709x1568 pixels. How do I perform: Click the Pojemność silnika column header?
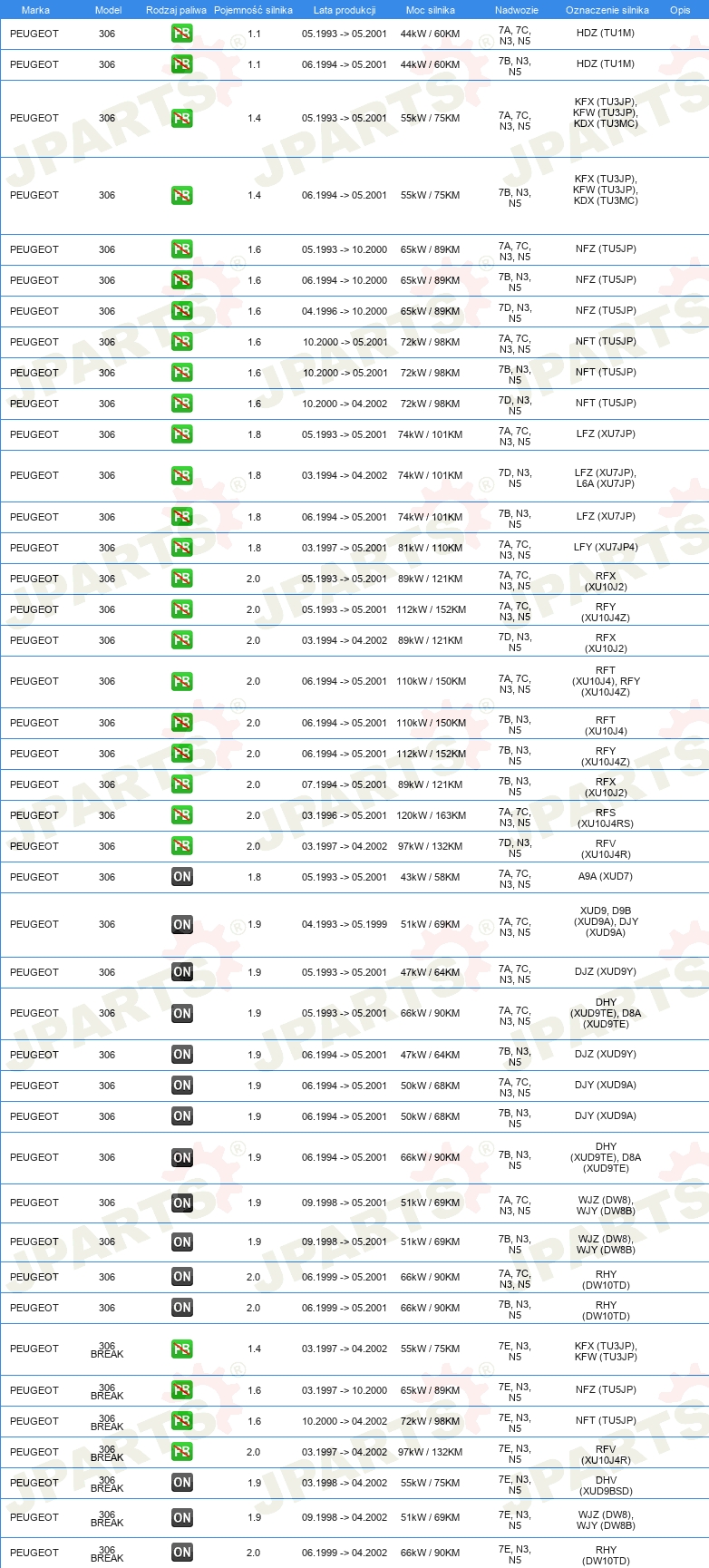pyautogui.click(x=253, y=10)
